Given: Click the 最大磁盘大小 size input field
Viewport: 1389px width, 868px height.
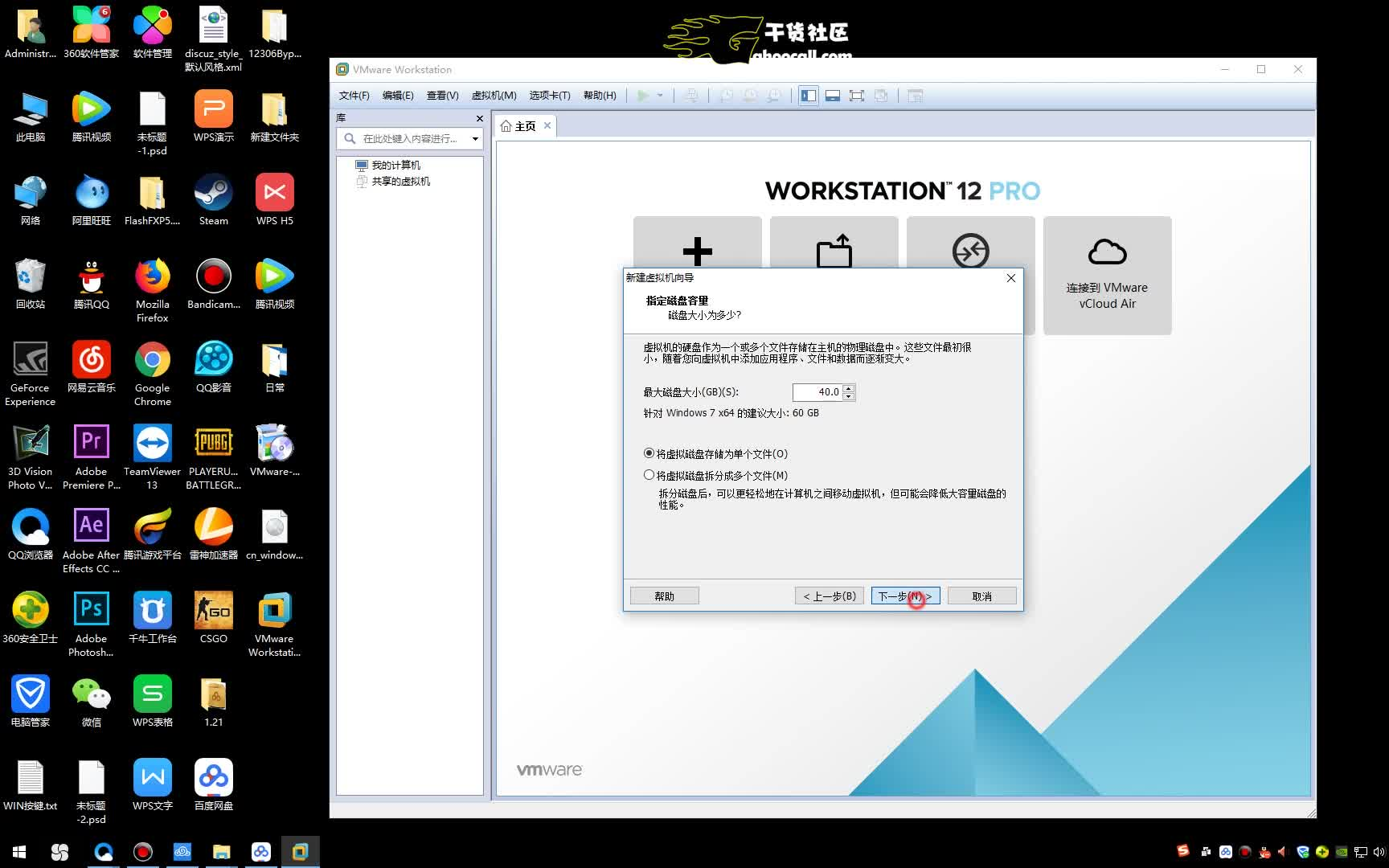Looking at the screenshot, I should pos(817,392).
